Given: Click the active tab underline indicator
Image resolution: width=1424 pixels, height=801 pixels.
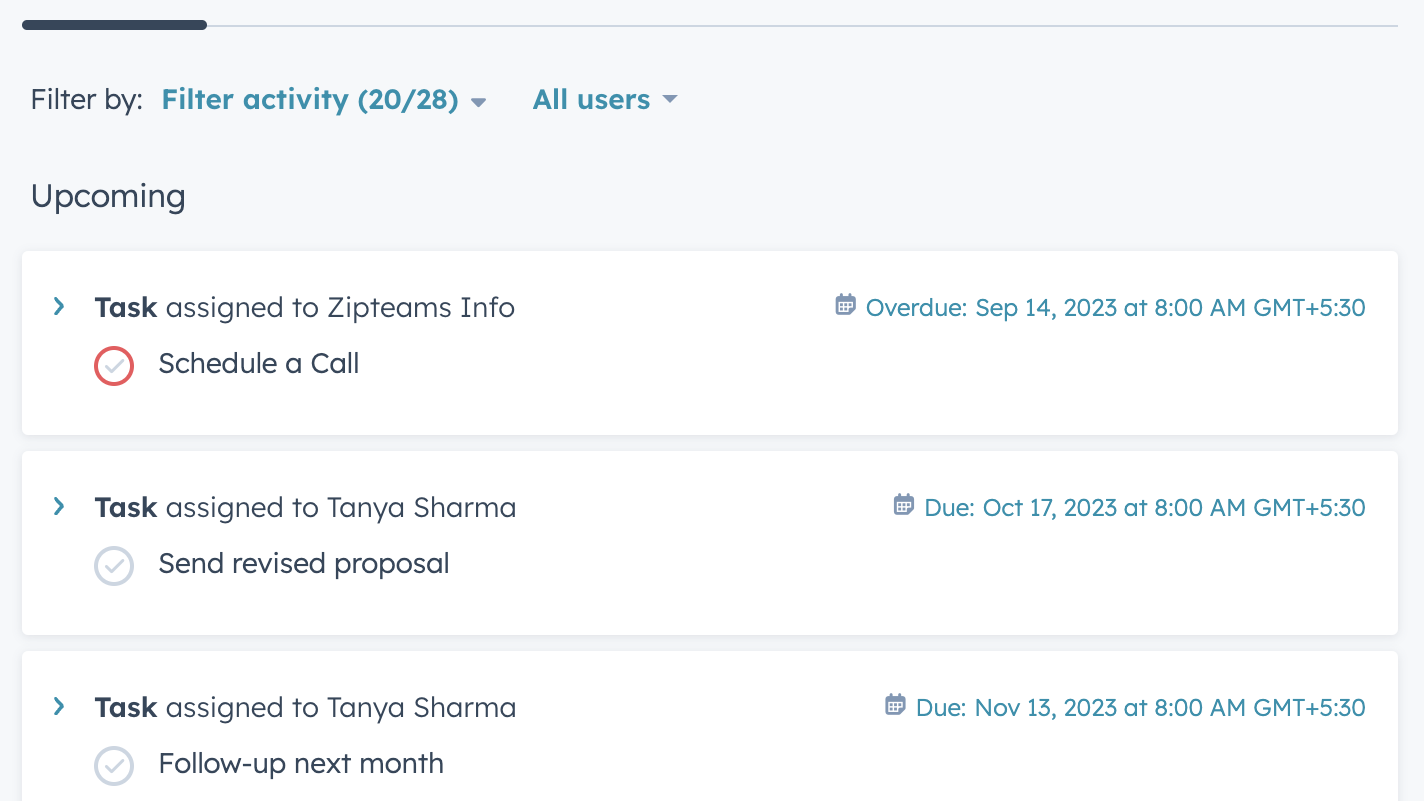Looking at the screenshot, I should pos(114,25).
